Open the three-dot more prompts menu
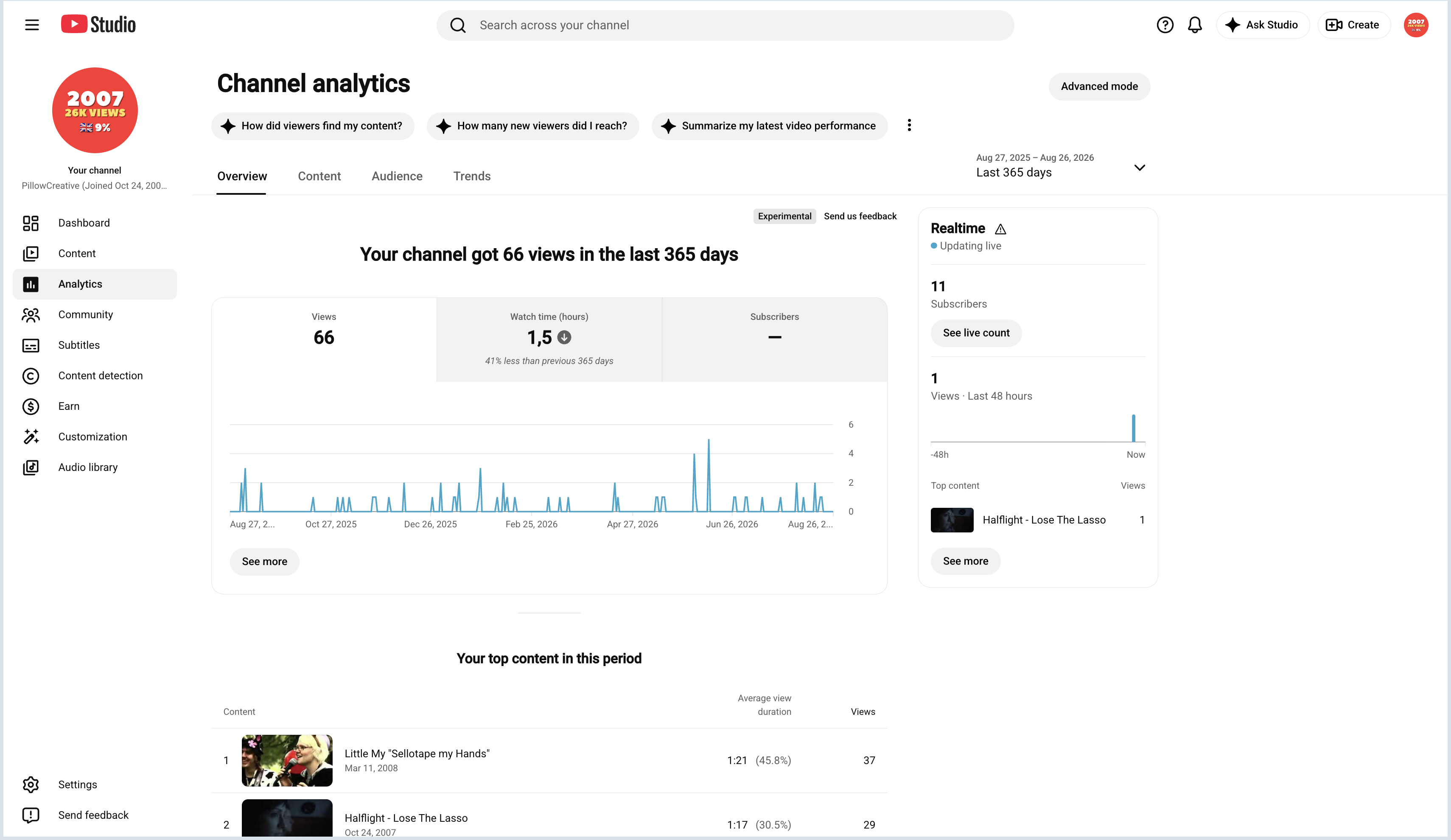This screenshot has height=840, width=1451. [x=909, y=125]
